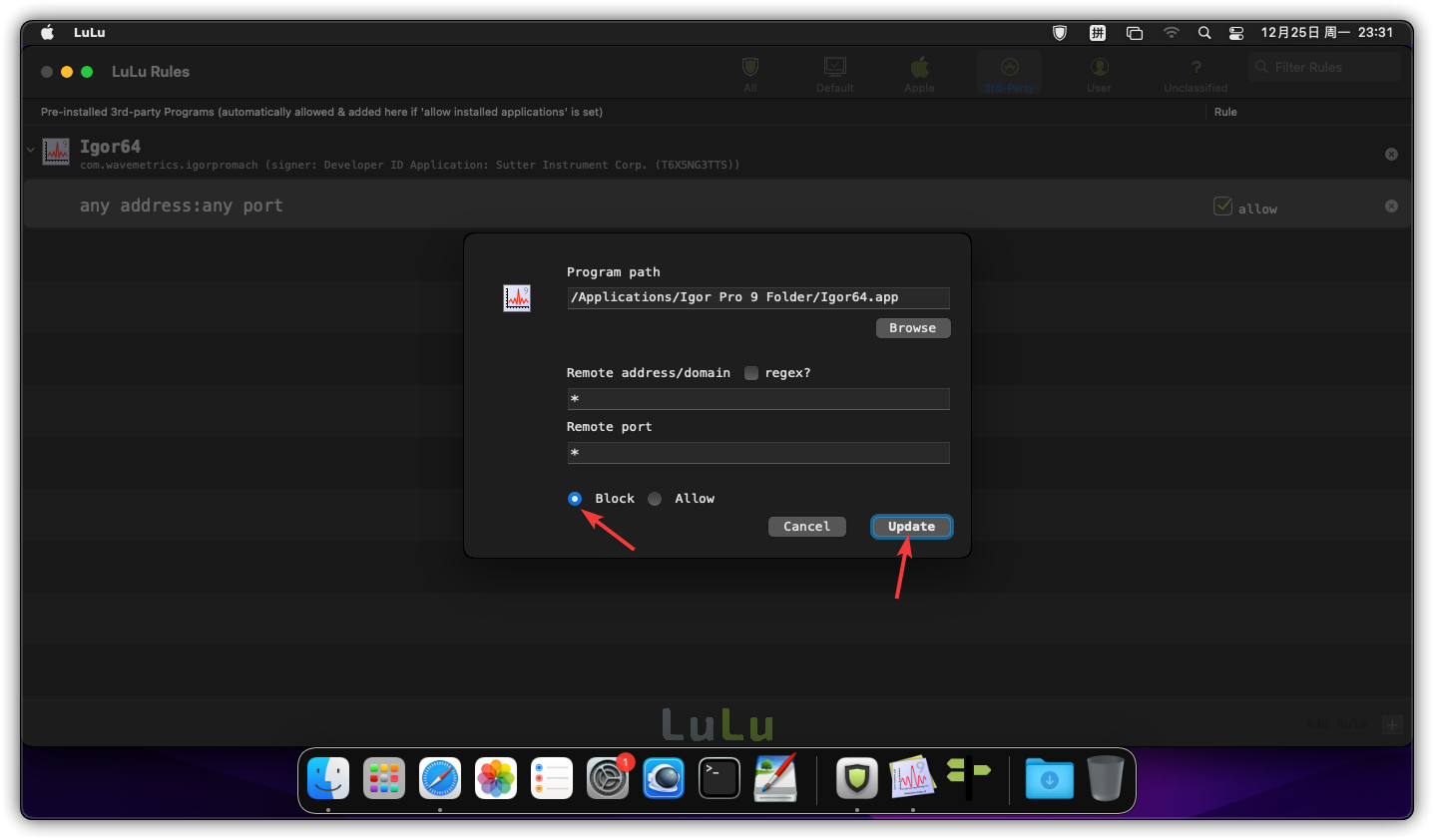Open Igor Pro from the Dock
Image resolution: width=1434 pixels, height=840 pixels.
(x=912, y=778)
